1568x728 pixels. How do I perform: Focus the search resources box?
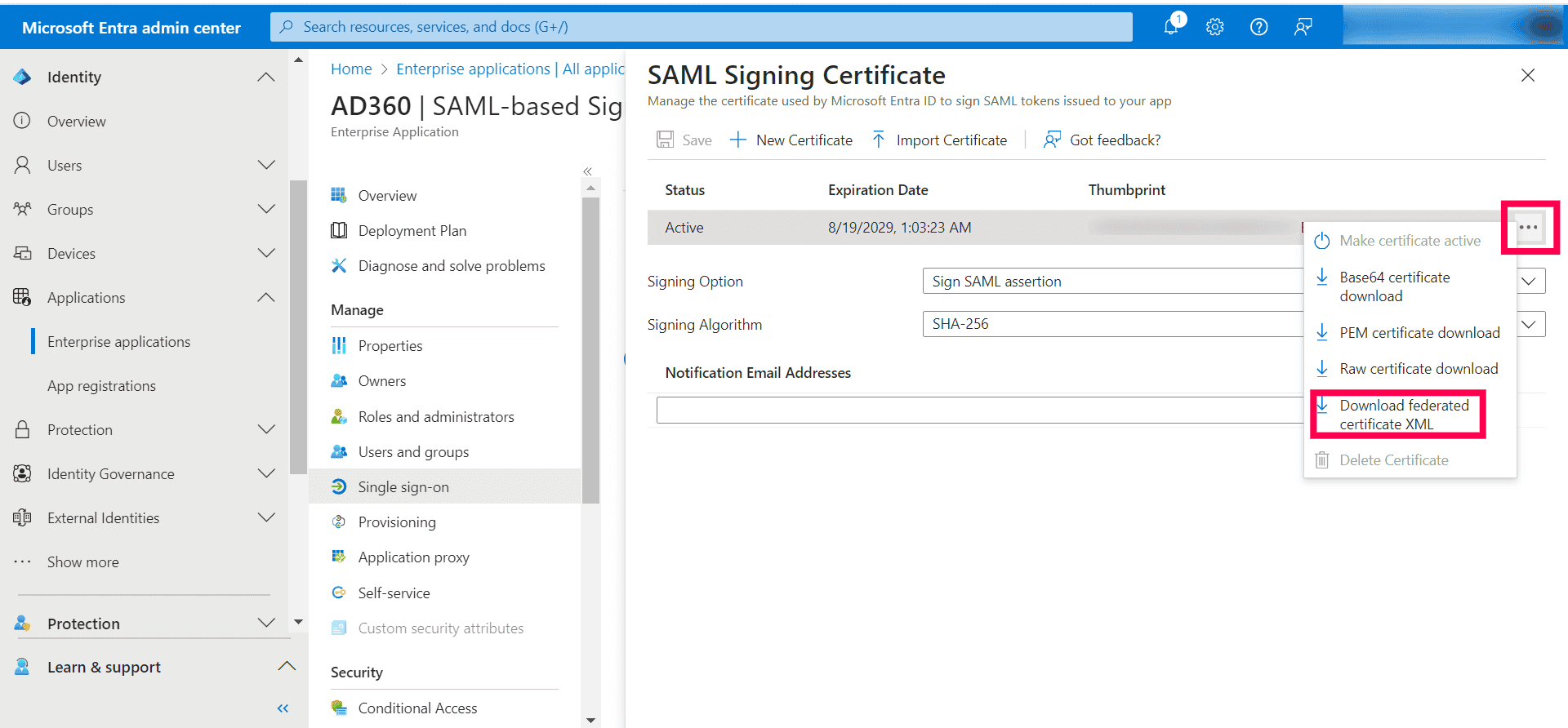701,27
